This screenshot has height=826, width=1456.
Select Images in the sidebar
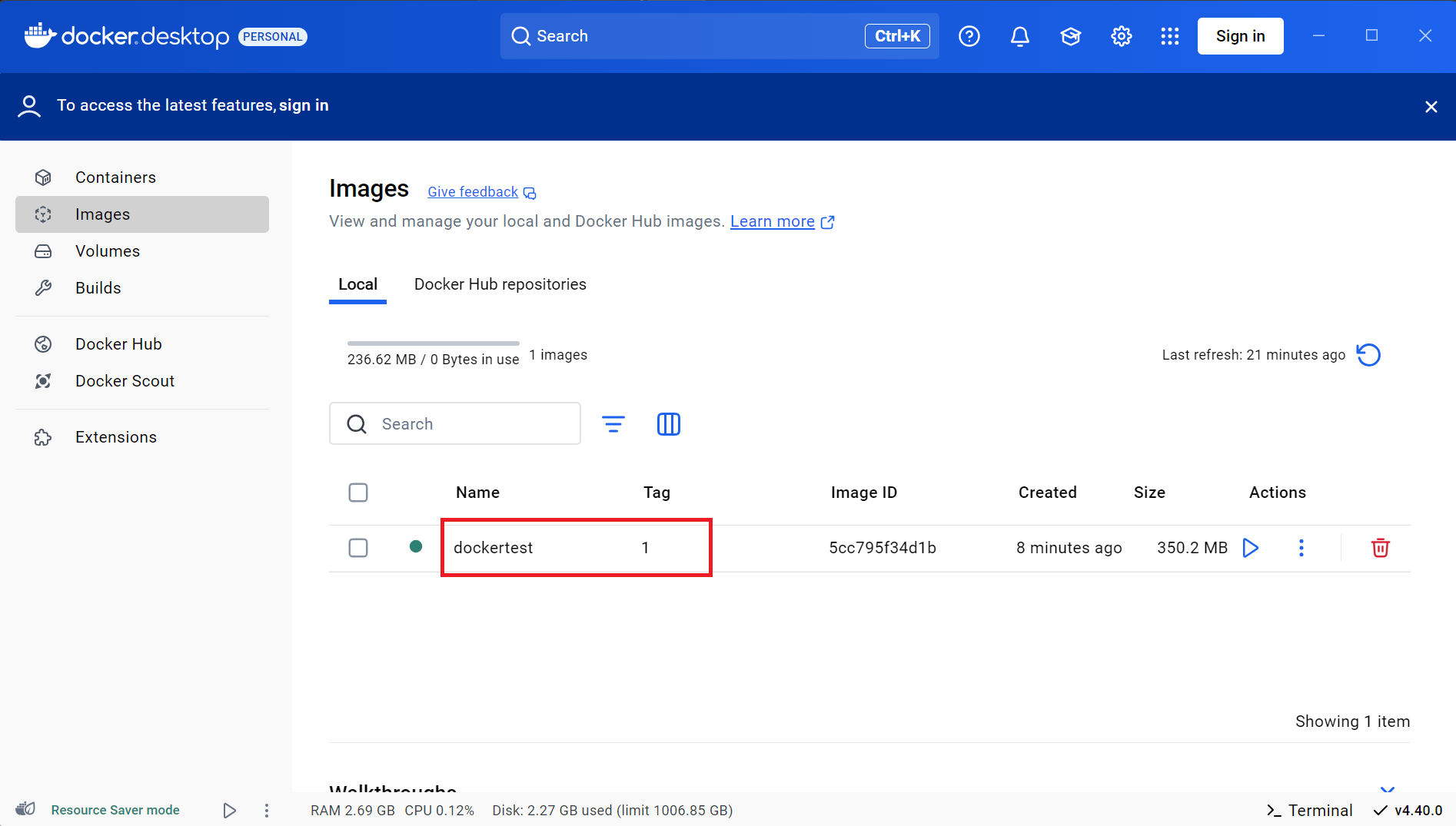pos(142,214)
